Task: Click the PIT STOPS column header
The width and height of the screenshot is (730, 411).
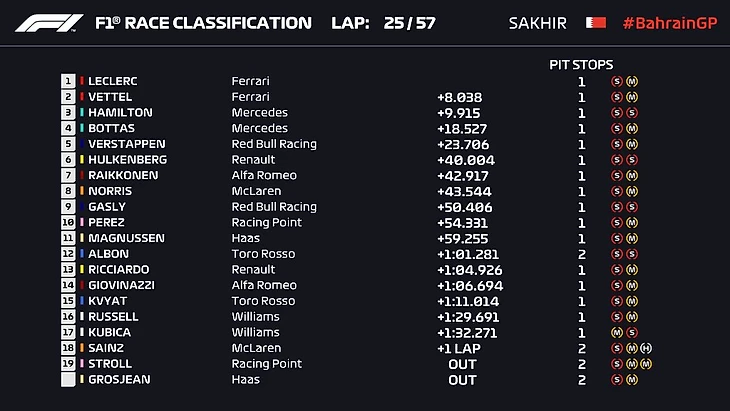Action: (581, 64)
